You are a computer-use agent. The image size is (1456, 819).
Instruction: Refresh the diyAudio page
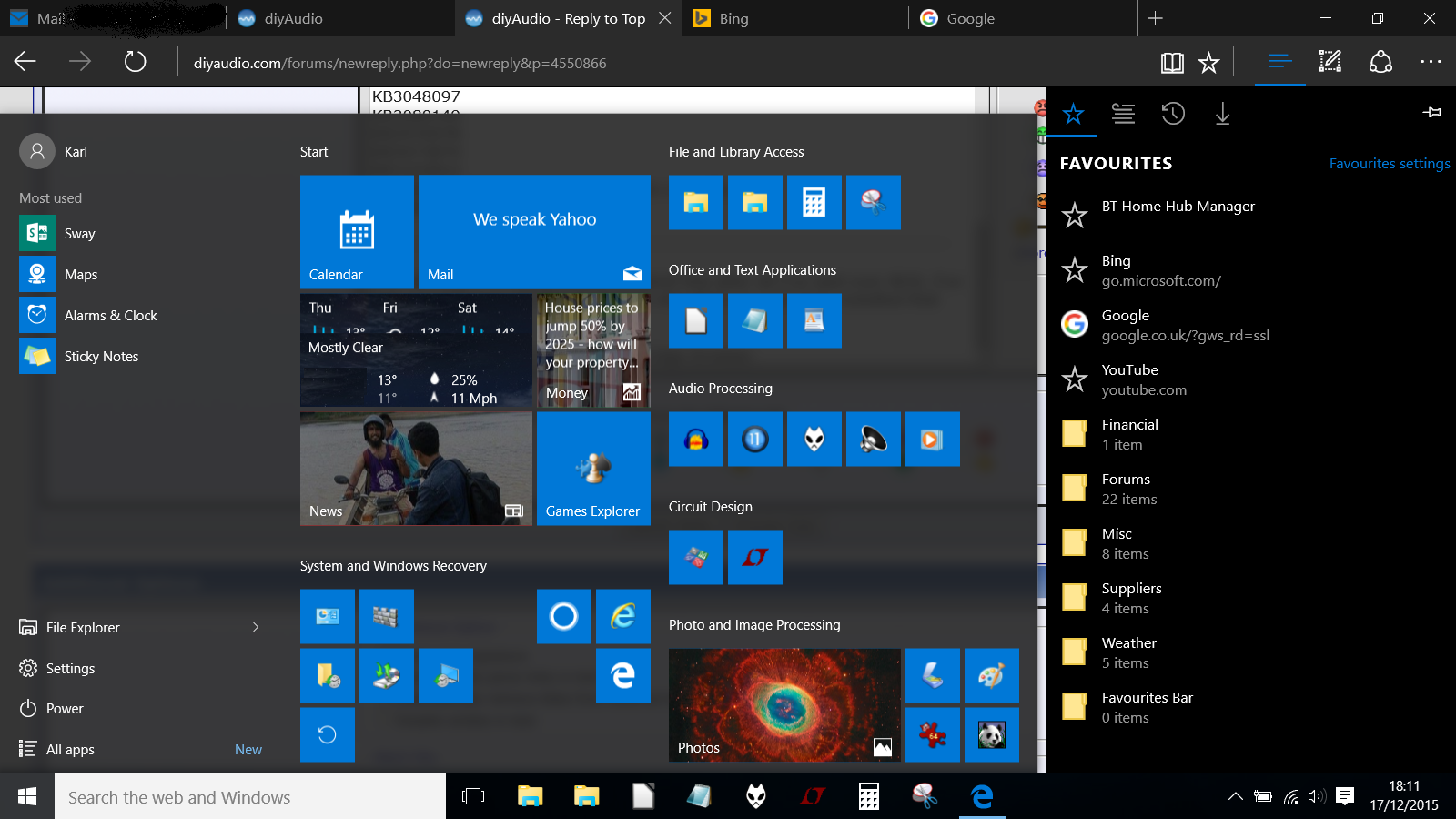pos(135,62)
